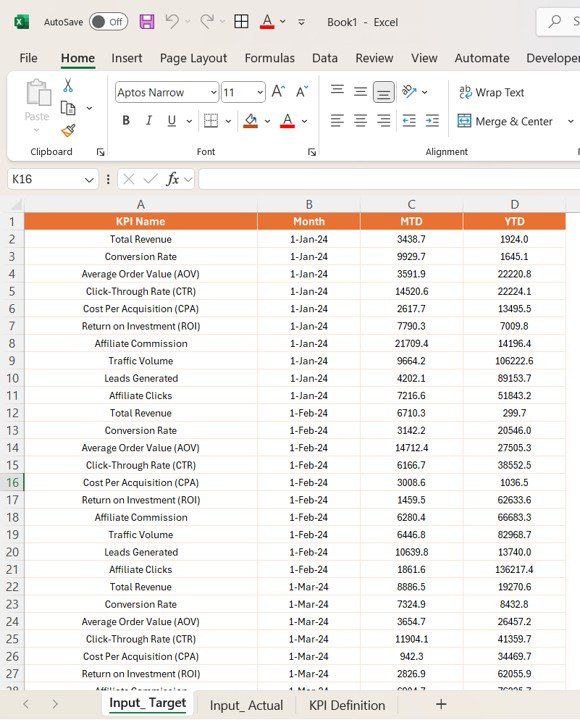Viewport: 580px width, 720px height.
Task: Open the Font settings dialog launcher
Action: 312,152
